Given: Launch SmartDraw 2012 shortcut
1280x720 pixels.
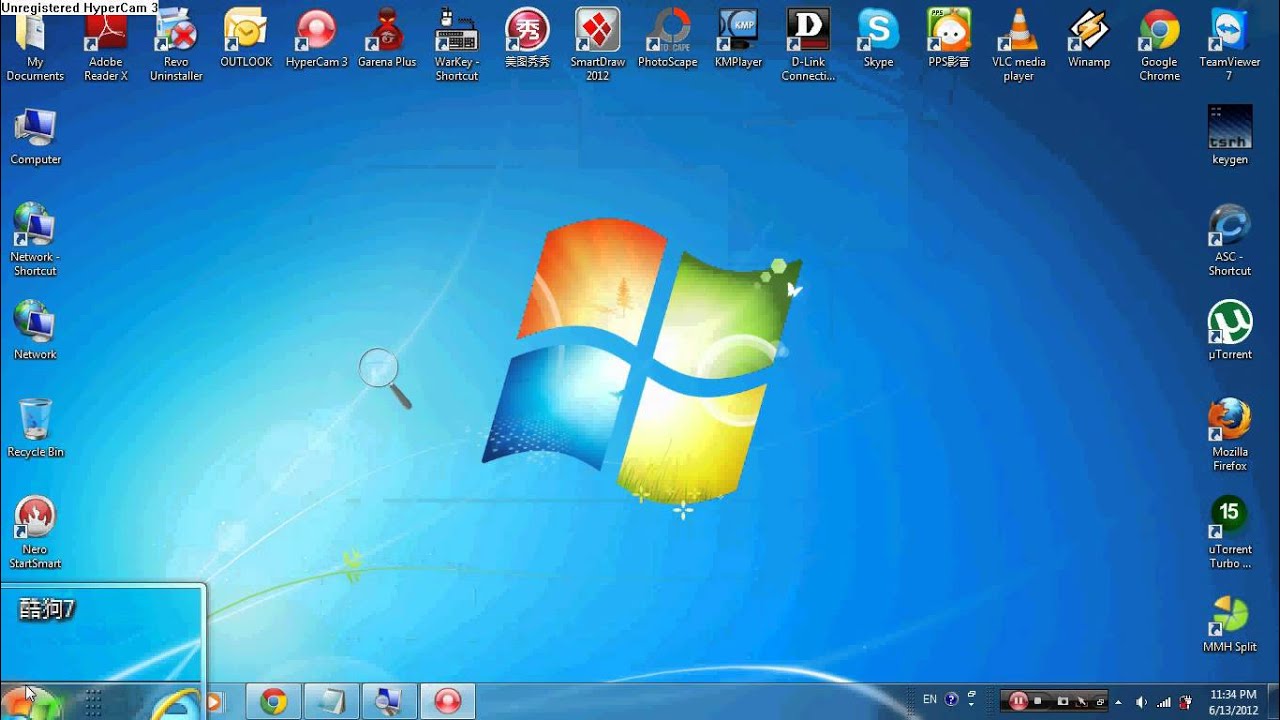Looking at the screenshot, I should [x=598, y=45].
